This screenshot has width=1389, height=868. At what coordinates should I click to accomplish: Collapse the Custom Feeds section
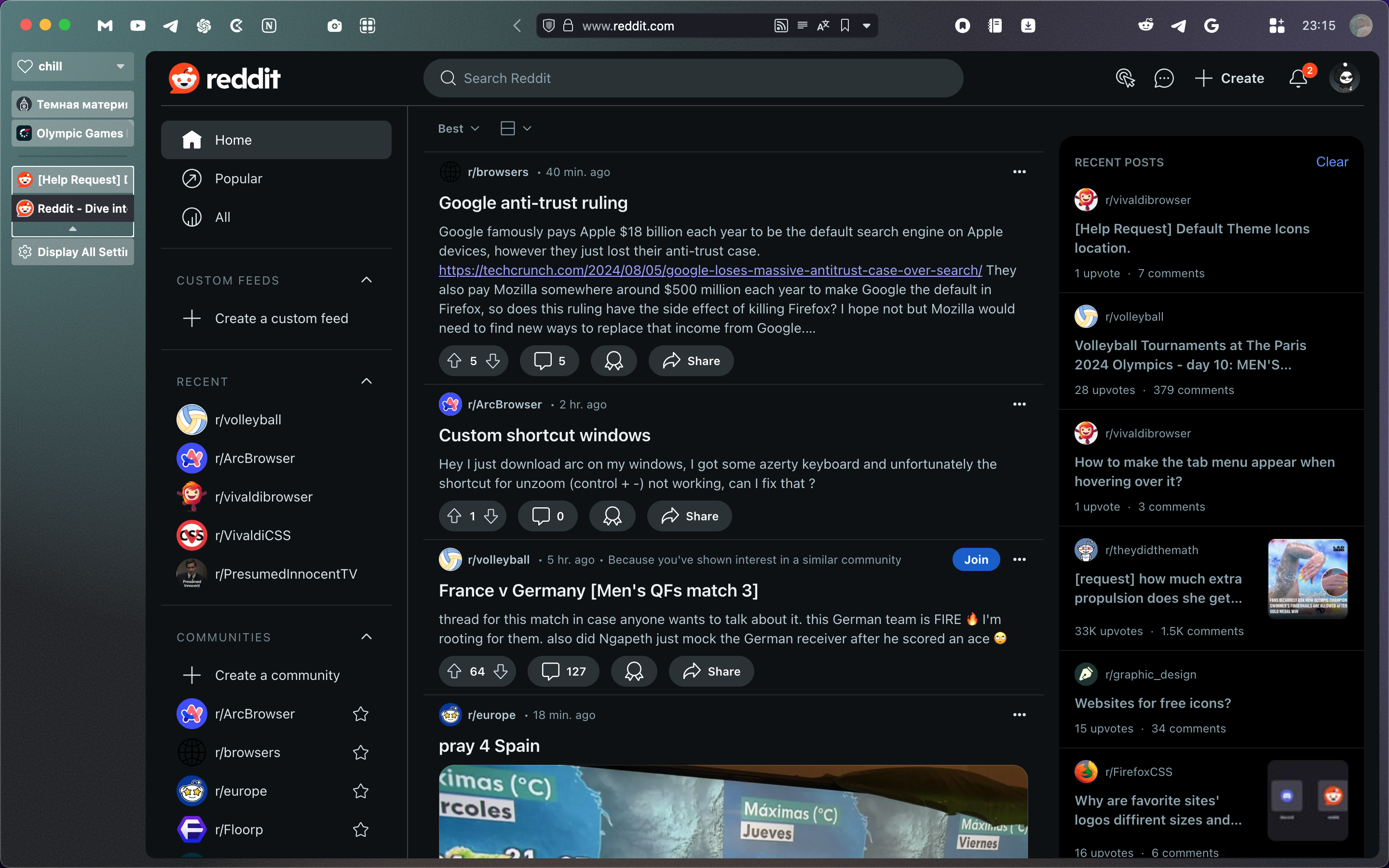(x=366, y=280)
